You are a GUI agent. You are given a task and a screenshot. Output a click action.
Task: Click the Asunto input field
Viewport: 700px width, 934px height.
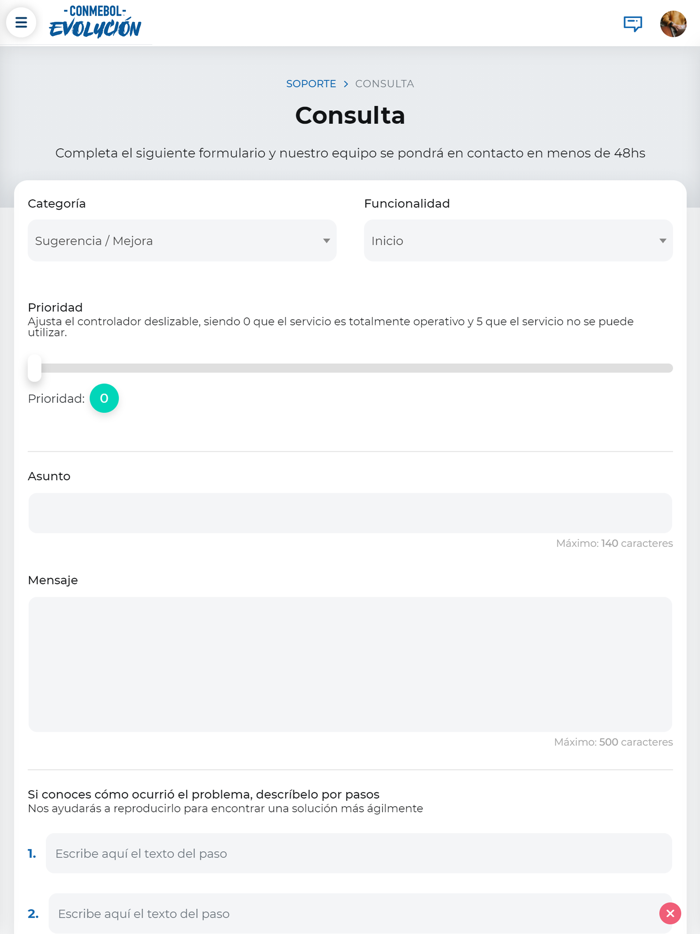point(350,513)
